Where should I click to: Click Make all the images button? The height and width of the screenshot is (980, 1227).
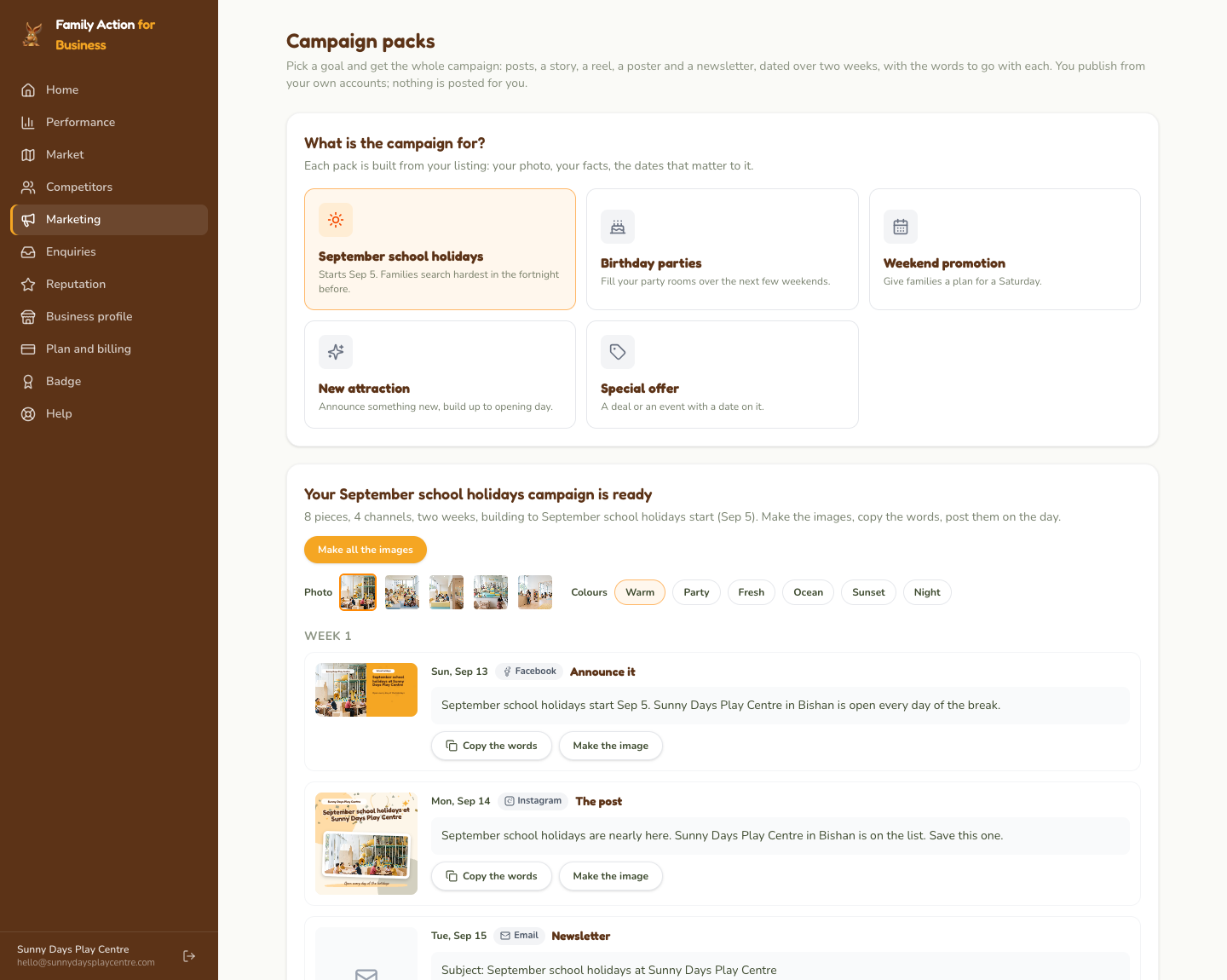(x=366, y=550)
